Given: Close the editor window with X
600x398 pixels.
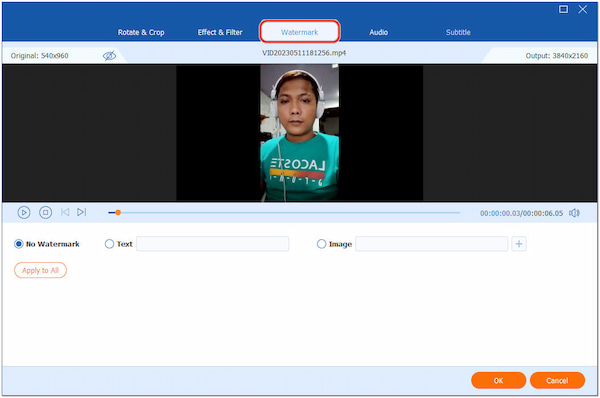Looking at the screenshot, I should tap(582, 9).
